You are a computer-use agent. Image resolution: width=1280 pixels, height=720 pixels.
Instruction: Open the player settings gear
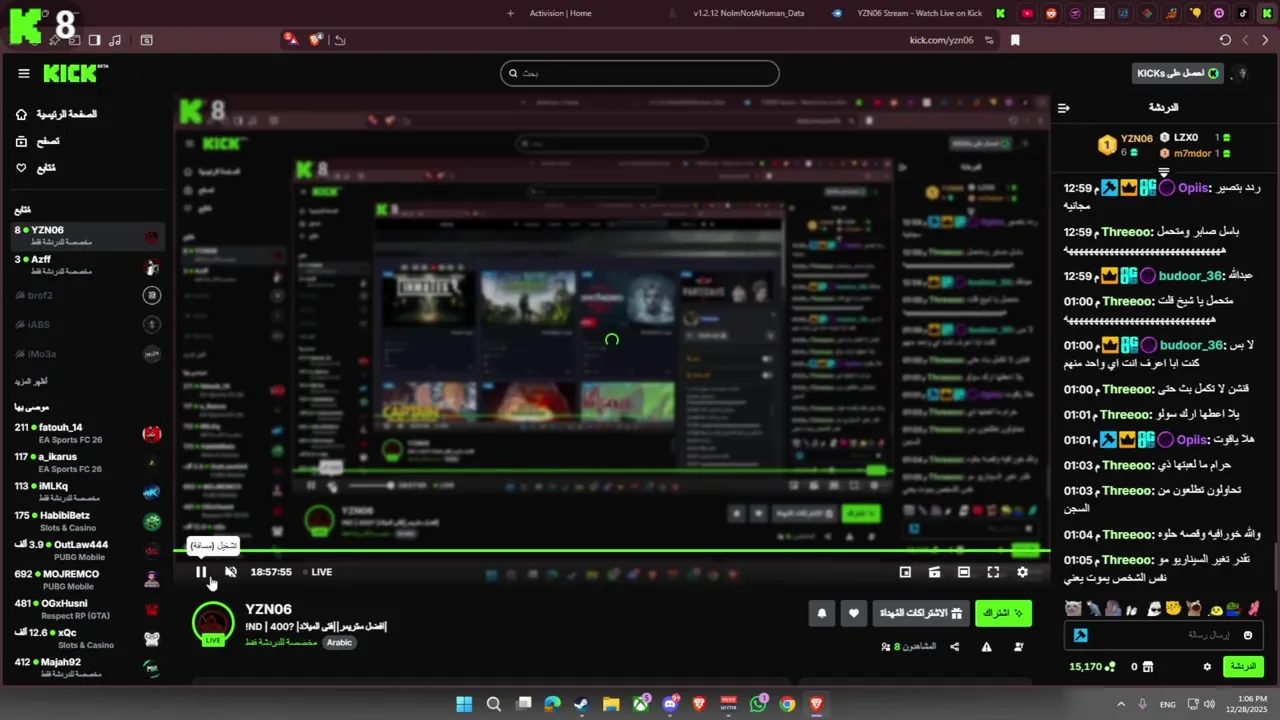(x=1022, y=572)
